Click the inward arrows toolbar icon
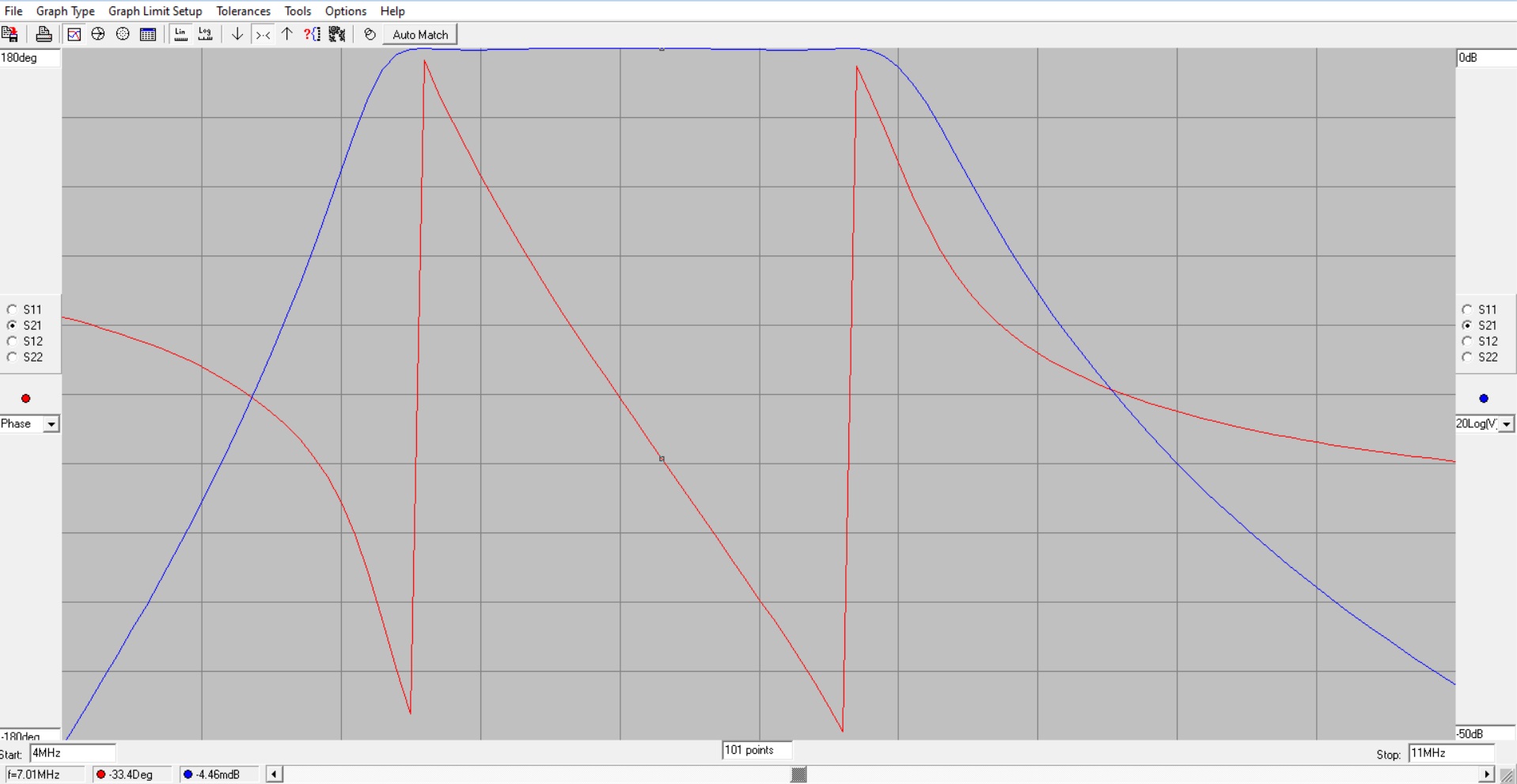This screenshot has width=1517, height=784. click(263, 34)
